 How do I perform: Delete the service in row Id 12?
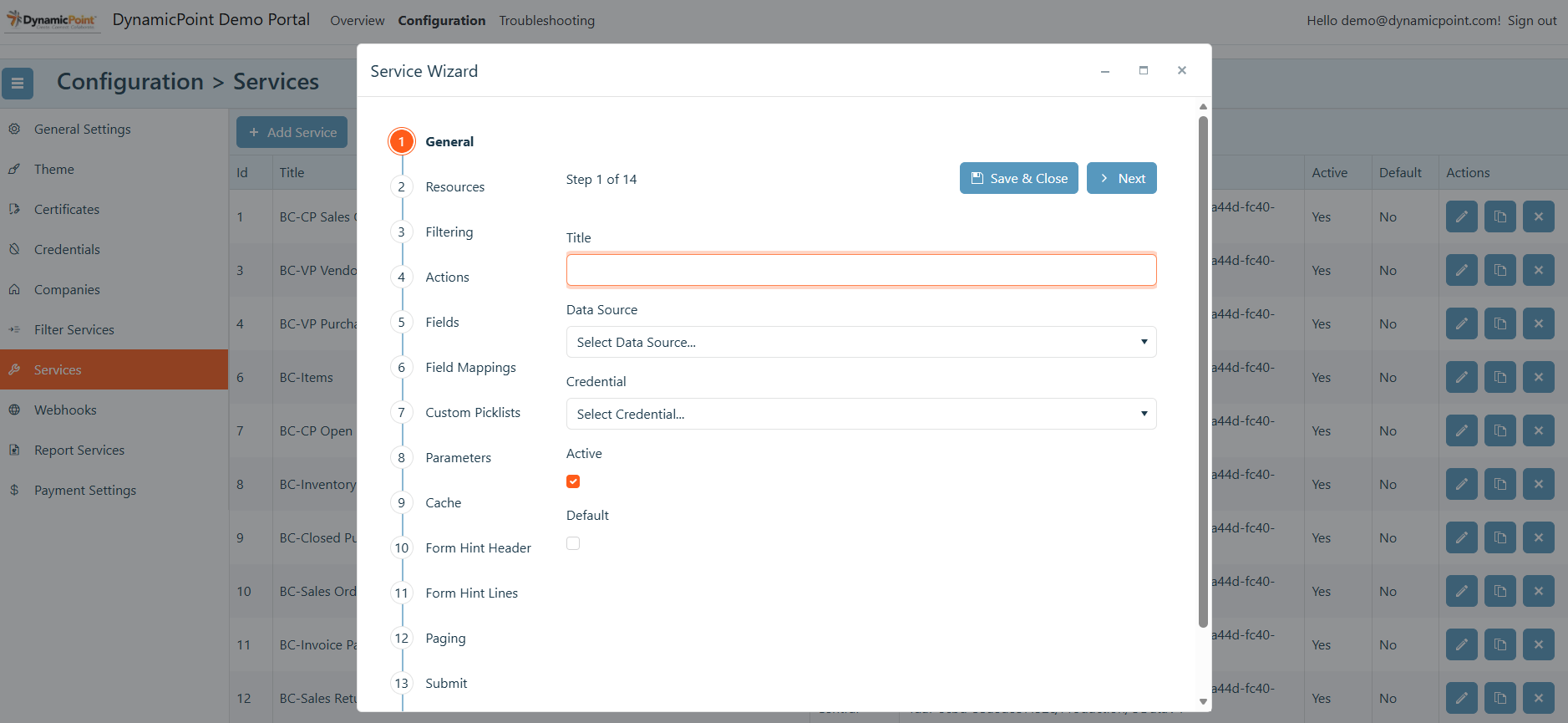point(1538,698)
